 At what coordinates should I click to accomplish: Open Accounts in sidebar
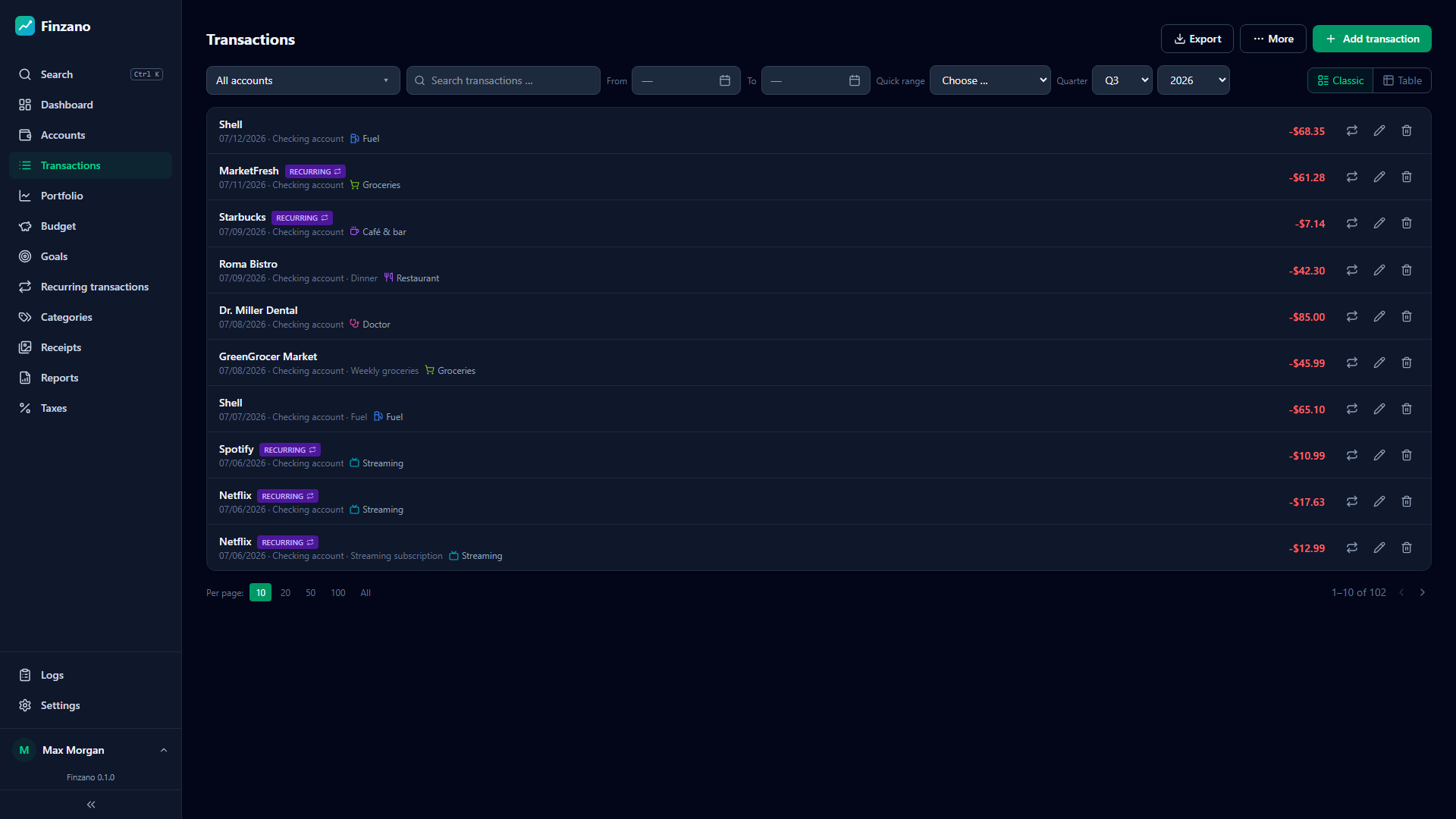91,135
